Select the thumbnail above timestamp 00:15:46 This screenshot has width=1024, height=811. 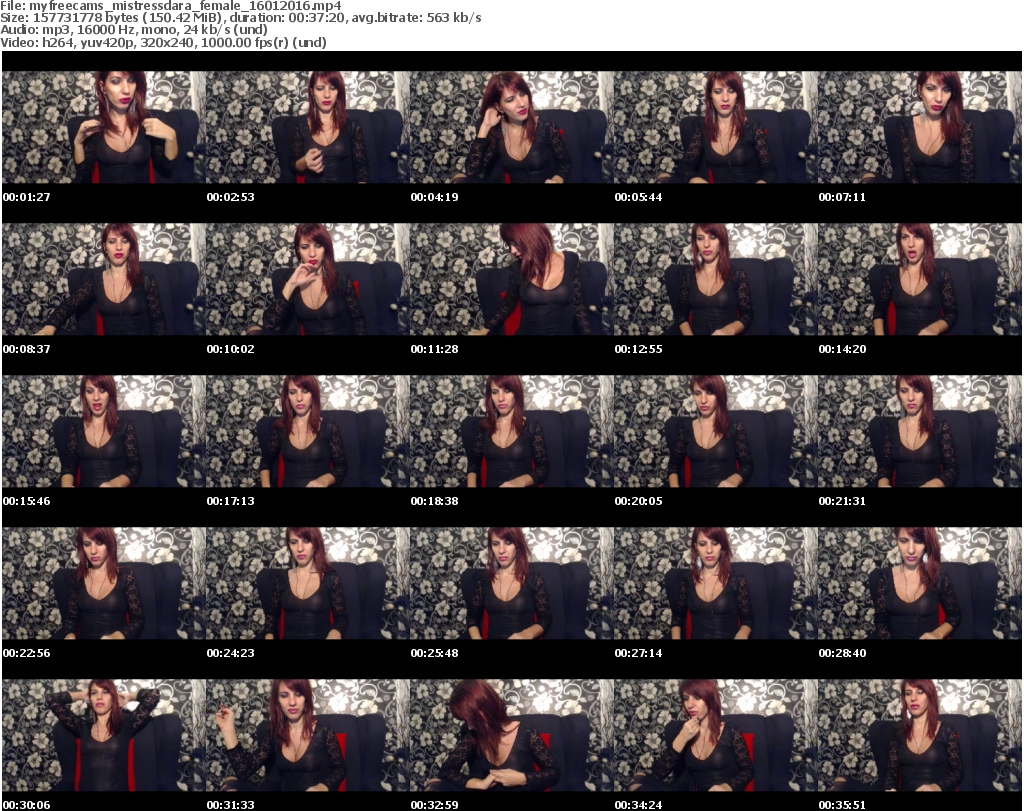pyautogui.click(x=104, y=432)
